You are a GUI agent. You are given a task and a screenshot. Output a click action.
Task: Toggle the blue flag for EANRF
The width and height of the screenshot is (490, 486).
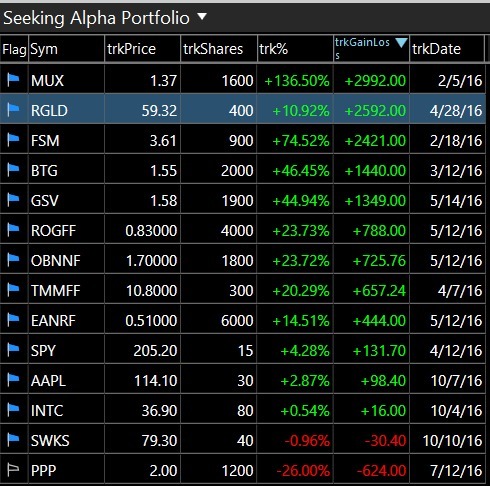[x=13, y=320]
